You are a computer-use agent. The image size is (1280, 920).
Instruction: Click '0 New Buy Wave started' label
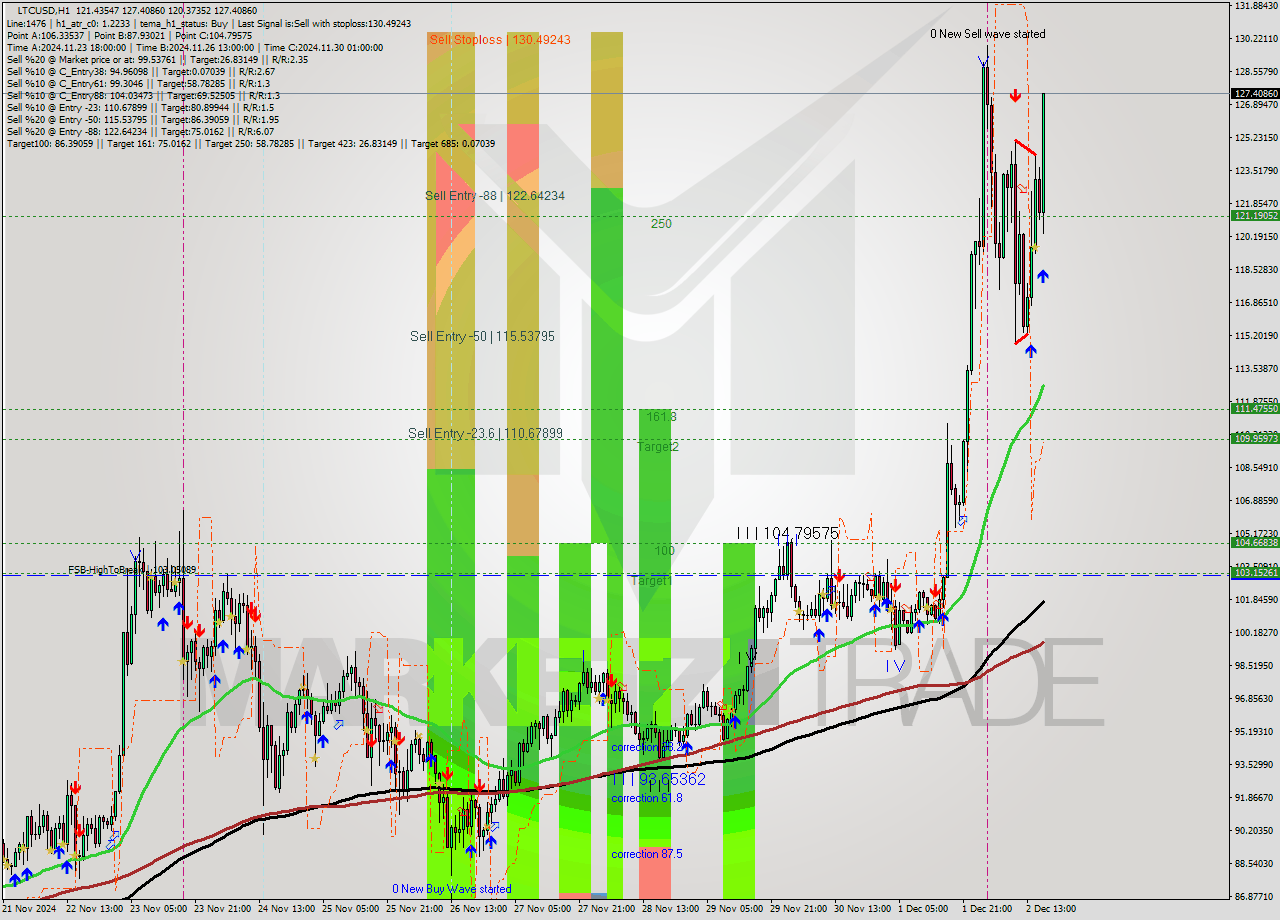(x=452, y=889)
